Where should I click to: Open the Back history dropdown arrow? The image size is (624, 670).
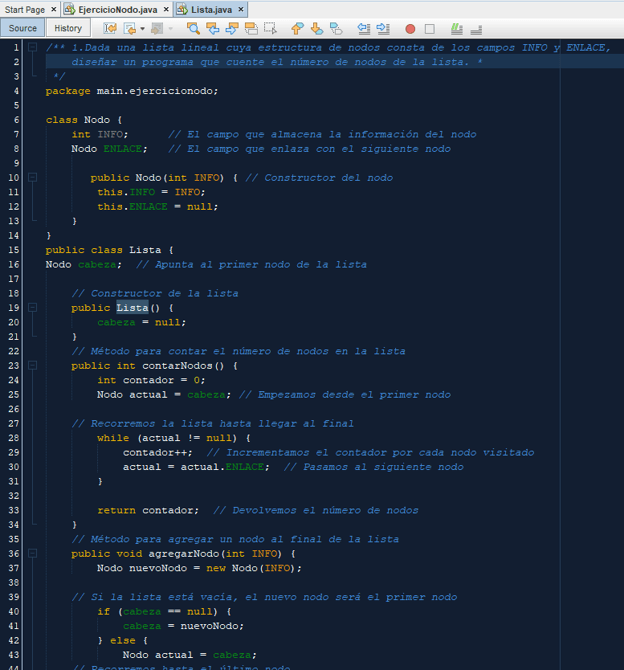pyautogui.click(x=142, y=29)
